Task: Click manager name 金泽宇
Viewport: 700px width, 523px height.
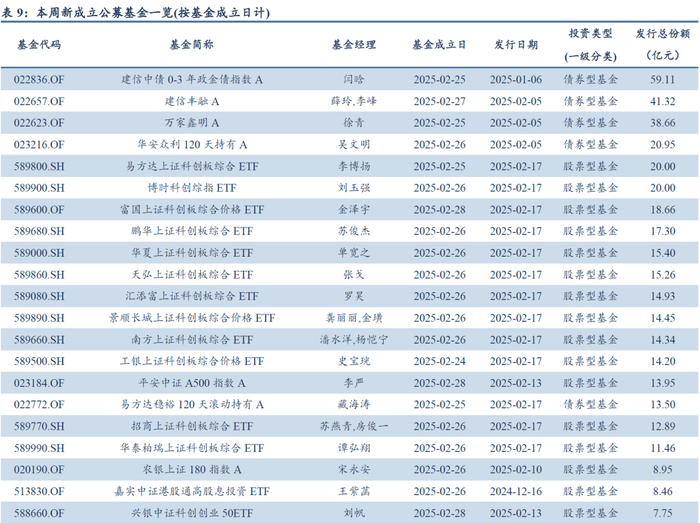Action: (354, 210)
